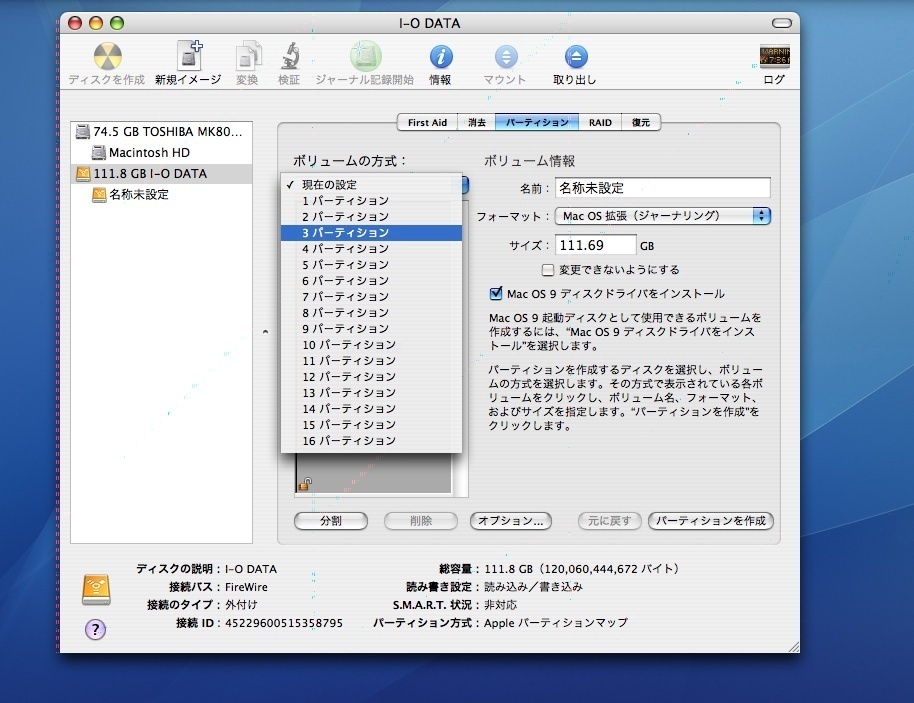Screen dimensions: 914x703
Task: Choose 6 パーティション option
Action: point(371,281)
